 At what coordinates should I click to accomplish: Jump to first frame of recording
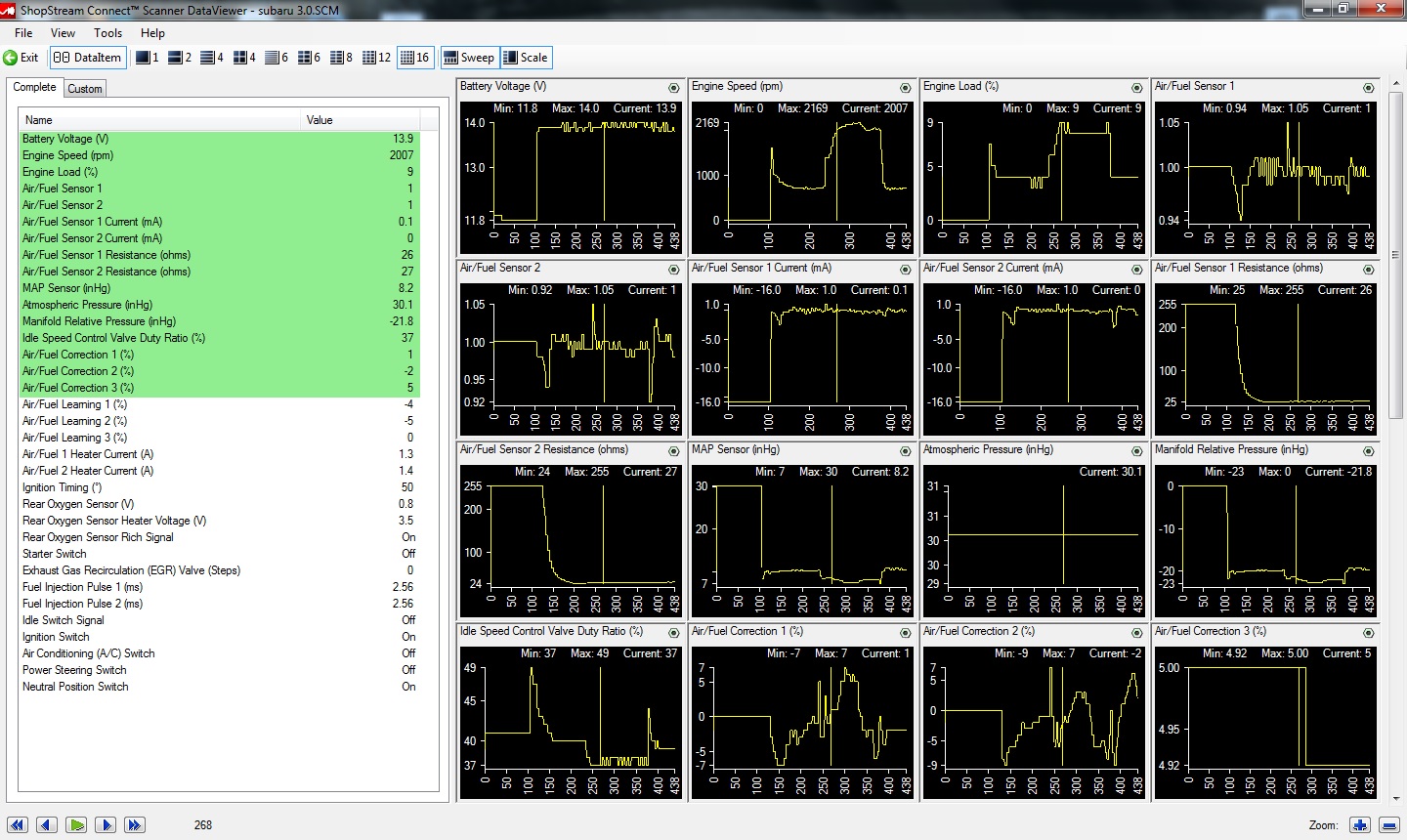click(x=18, y=825)
